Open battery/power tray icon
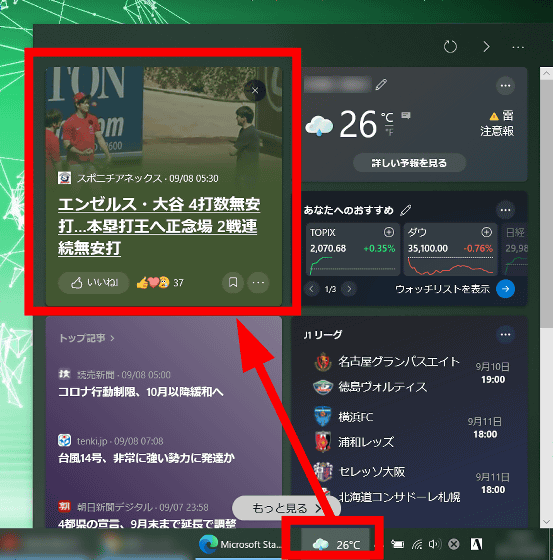 397,544
